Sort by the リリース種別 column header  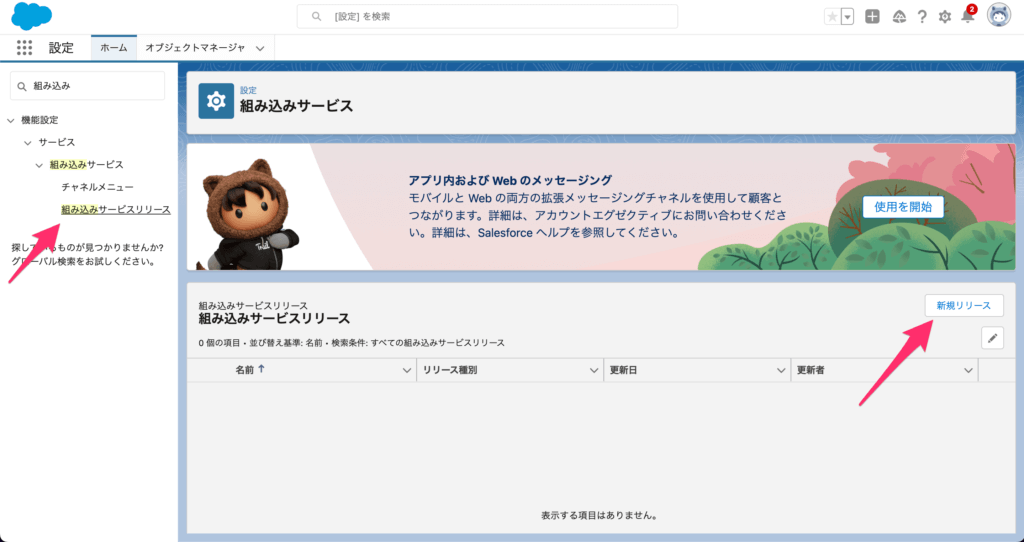450,370
